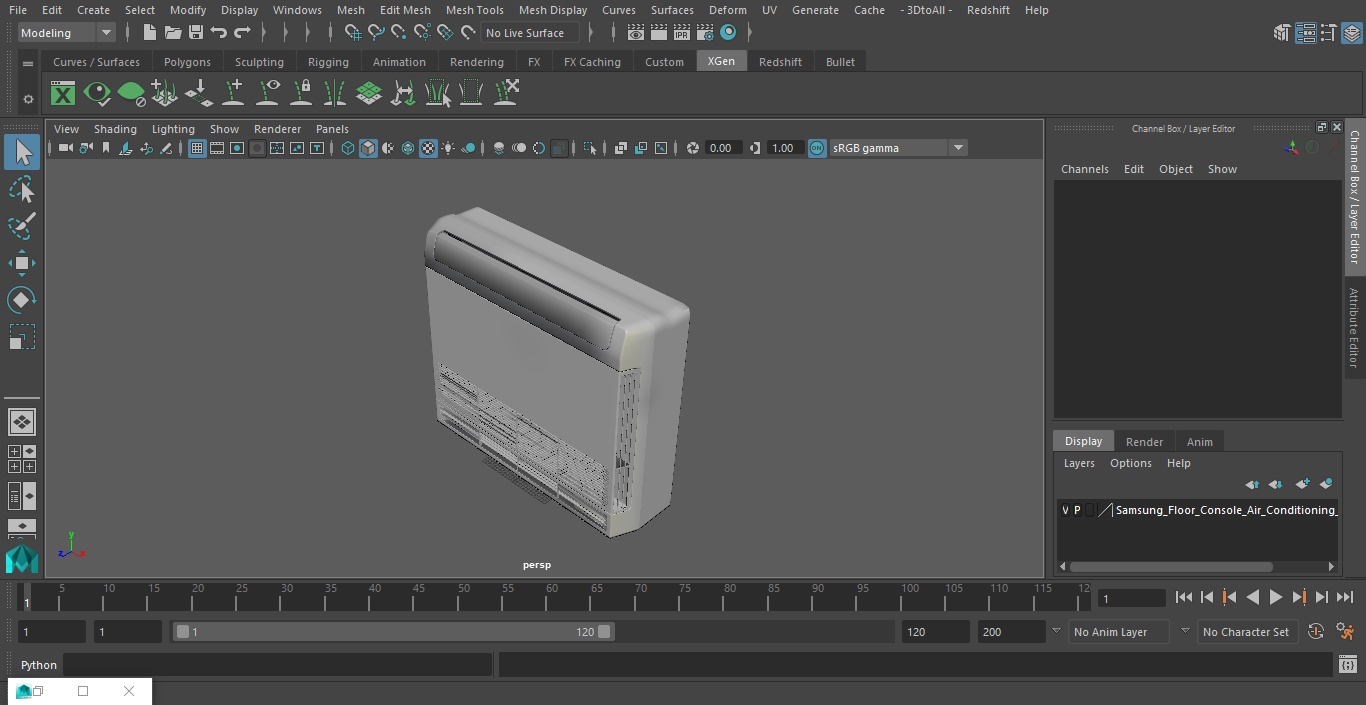This screenshot has height=705, width=1366.
Task: Toggle layer playback P box
Action: (1077, 510)
